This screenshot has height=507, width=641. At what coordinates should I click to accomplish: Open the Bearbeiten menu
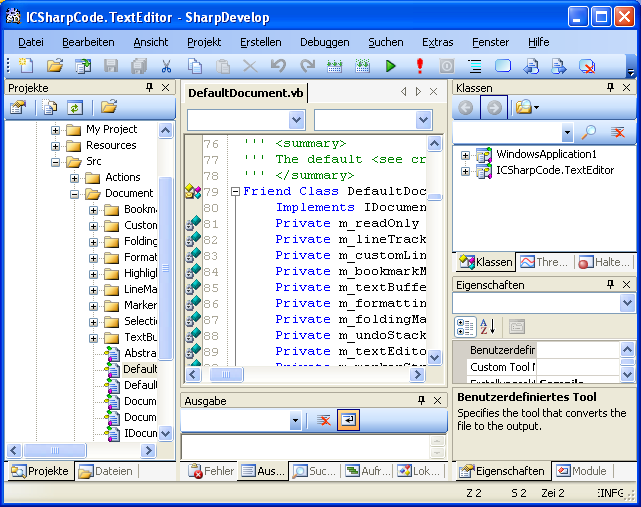[x=88, y=42]
